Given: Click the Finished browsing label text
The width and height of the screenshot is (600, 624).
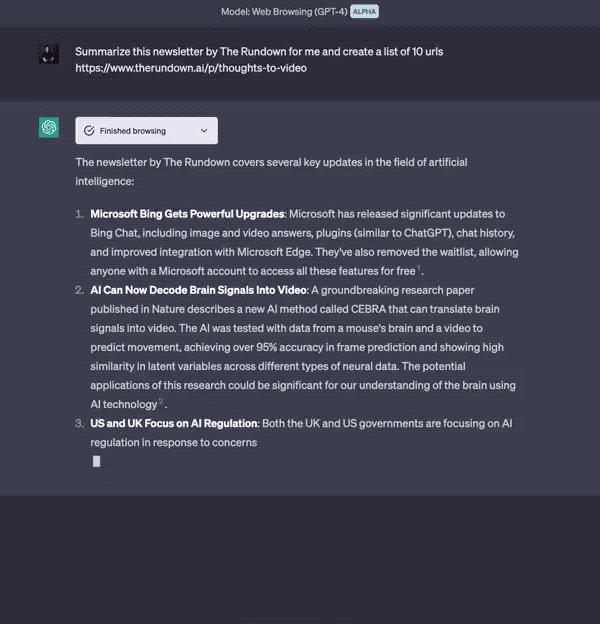Looking at the screenshot, I should tap(133, 131).
